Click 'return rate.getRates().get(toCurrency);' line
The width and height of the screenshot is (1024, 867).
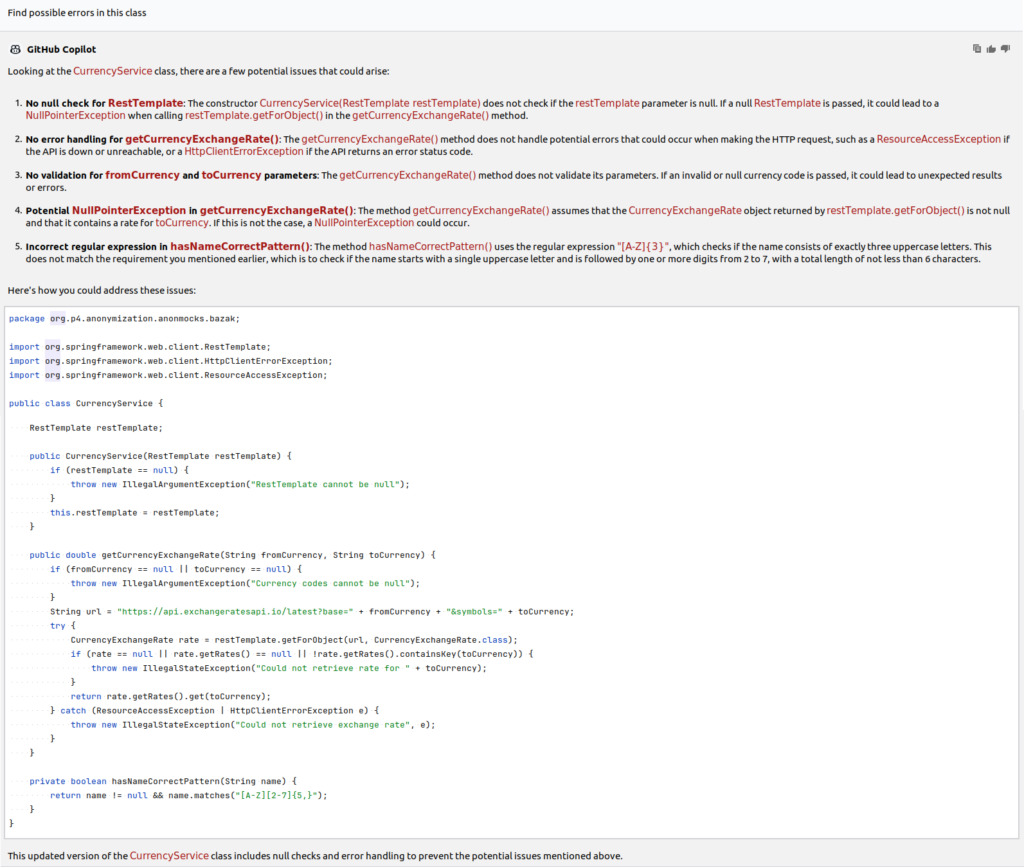point(170,697)
